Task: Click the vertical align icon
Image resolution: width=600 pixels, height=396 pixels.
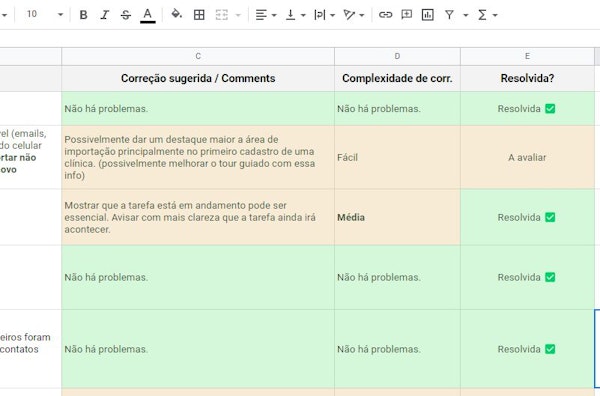Action: point(290,15)
